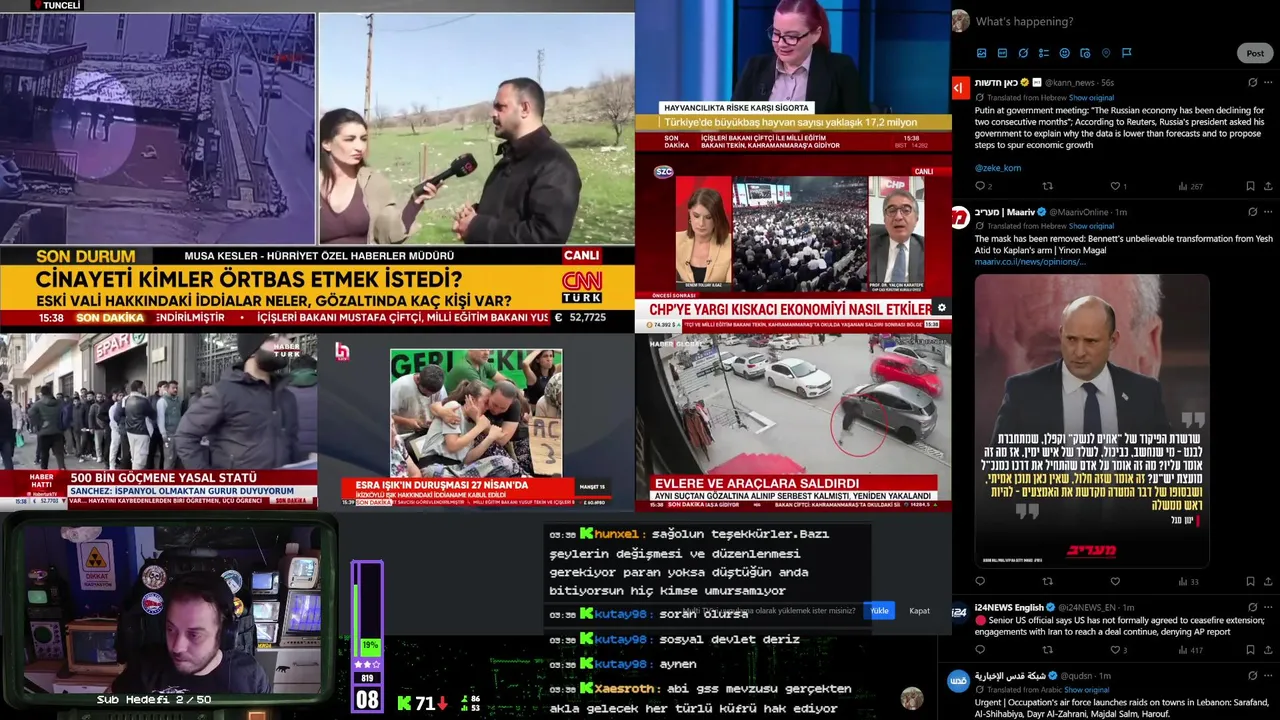Open the i24NEWS English account name

pyautogui.click(x=1009, y=607)
